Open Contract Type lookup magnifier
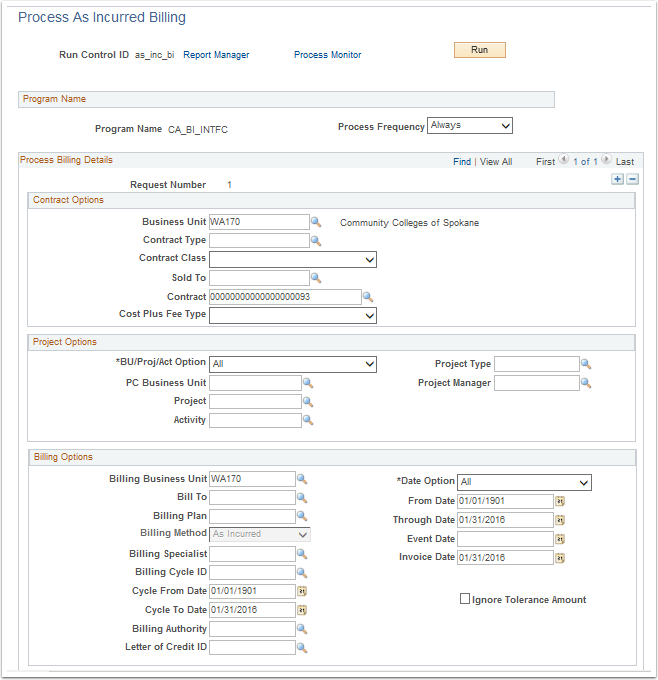 (x=316, y=241)
